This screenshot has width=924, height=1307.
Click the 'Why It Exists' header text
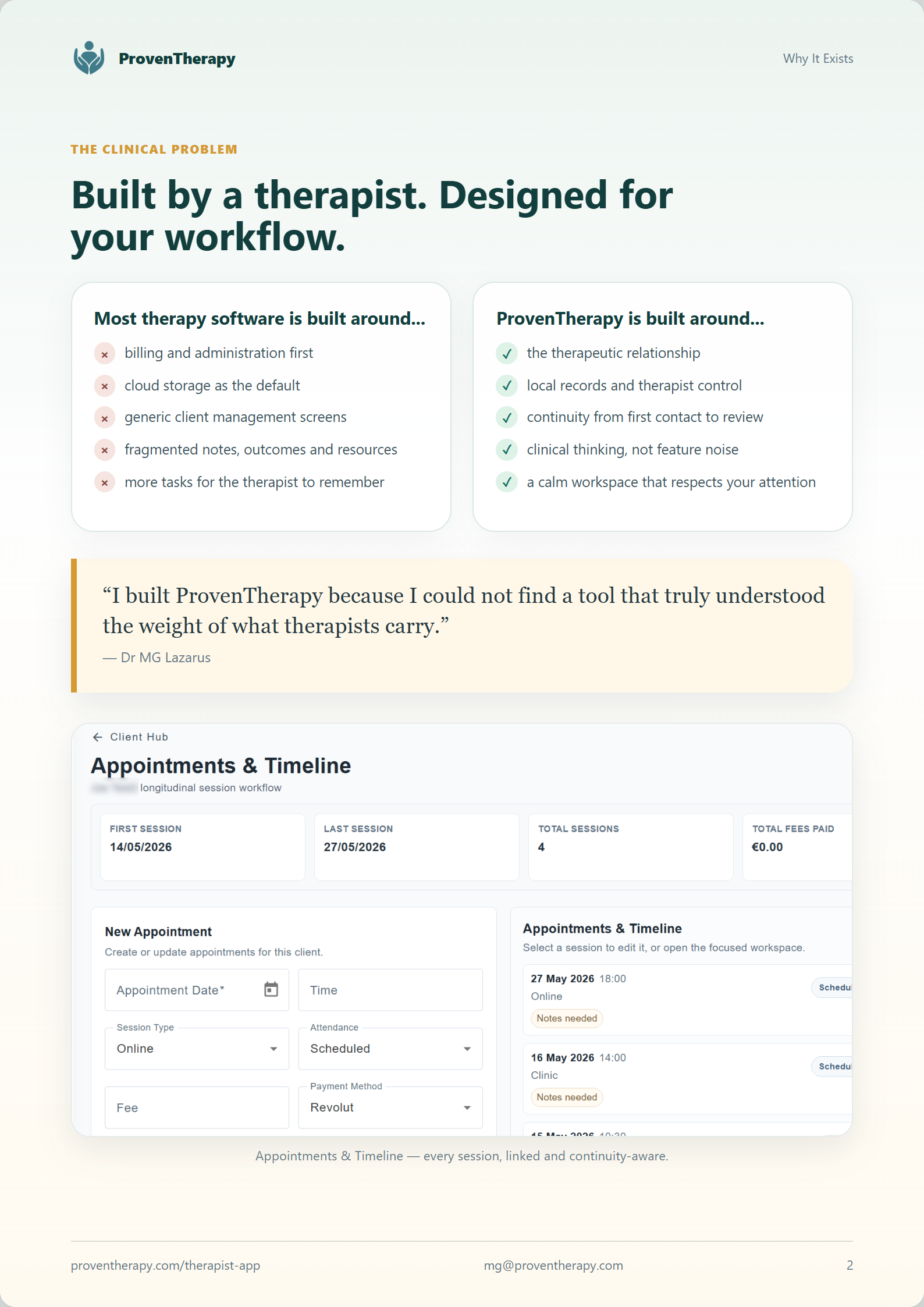[818, 59]
